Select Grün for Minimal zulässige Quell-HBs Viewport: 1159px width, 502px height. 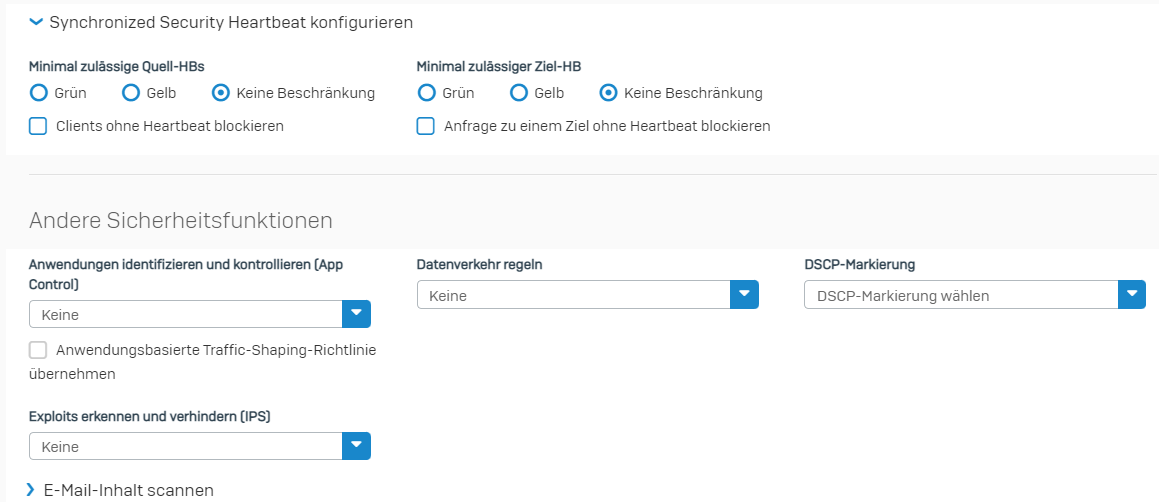tap(38, 92)
